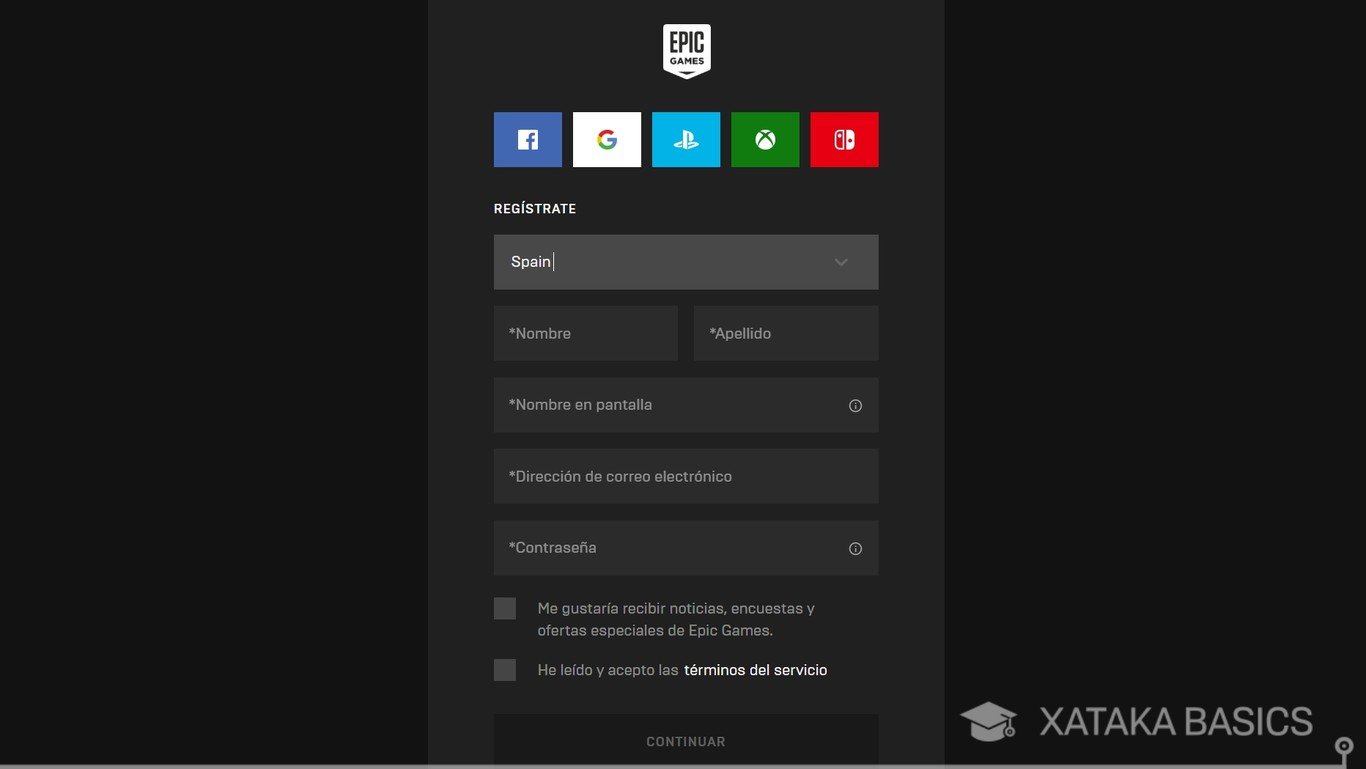Sign up with Xbox Live
The height and width of the screenshot is (769, 1366).
765,139
